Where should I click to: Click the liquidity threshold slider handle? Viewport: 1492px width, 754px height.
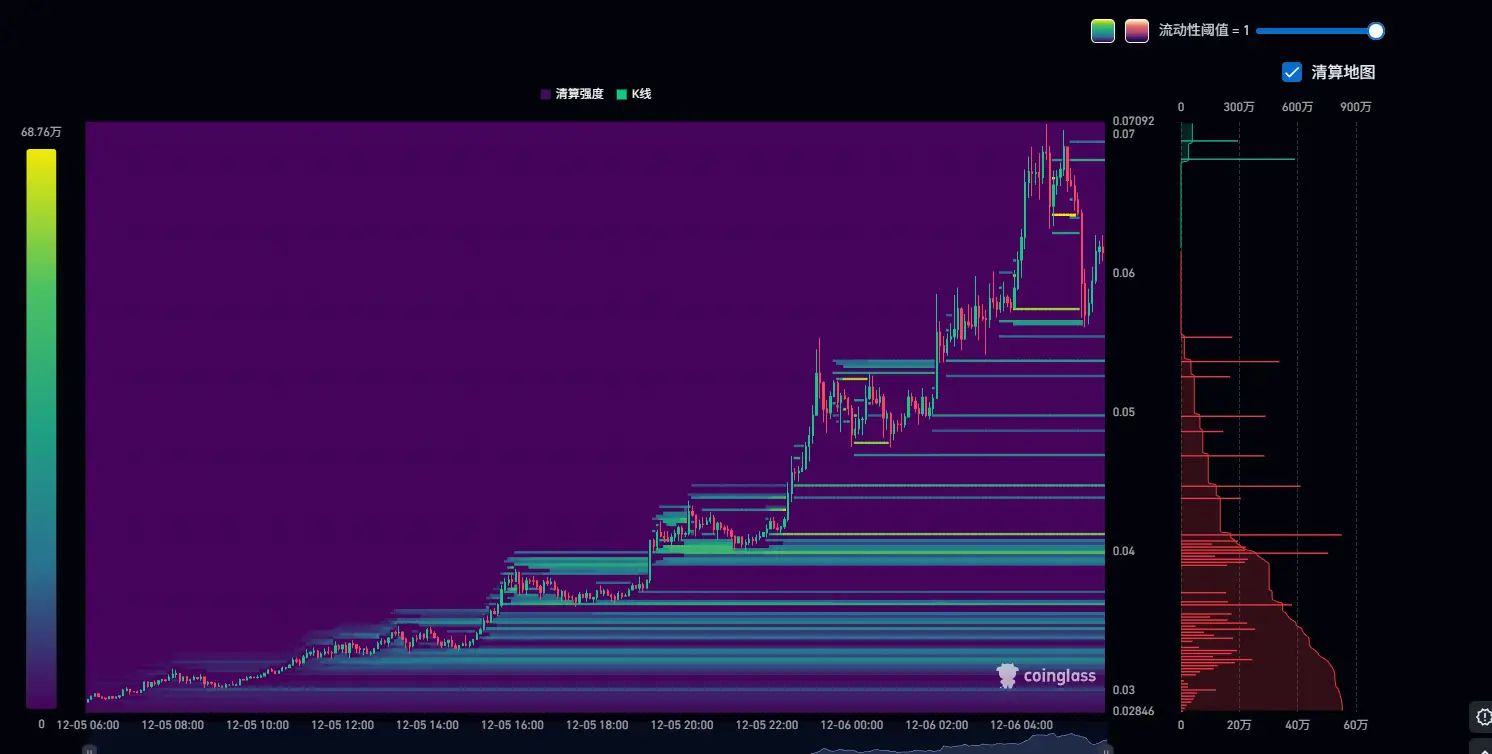pos(1376,31)
